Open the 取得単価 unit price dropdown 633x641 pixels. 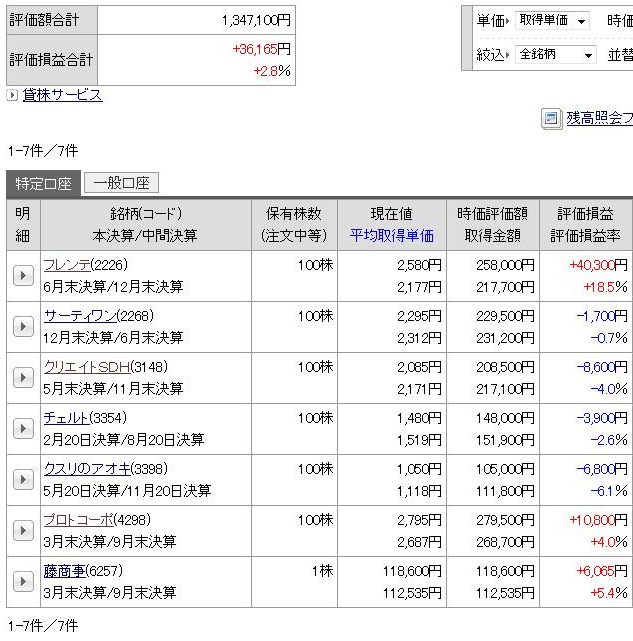pyautogui.click(x=552, y=20)
